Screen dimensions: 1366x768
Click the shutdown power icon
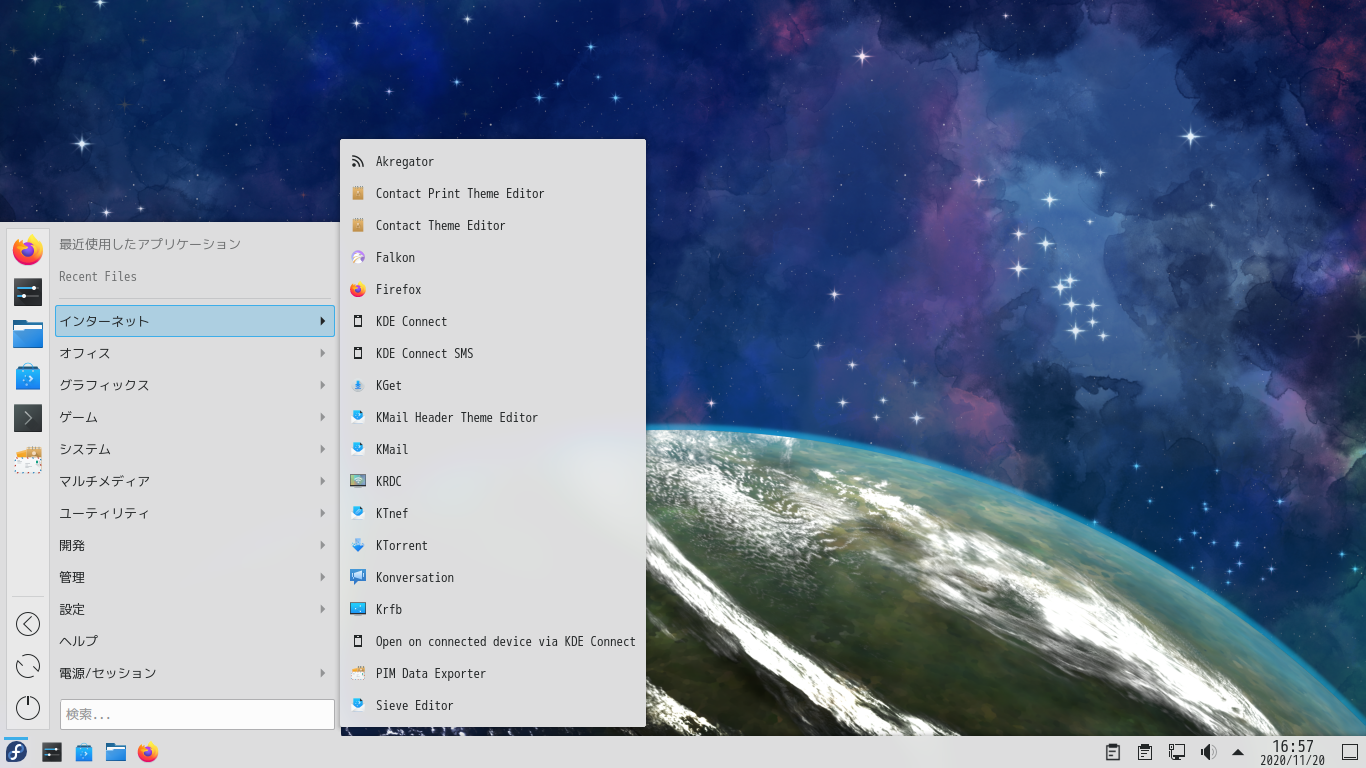(28, 707)
